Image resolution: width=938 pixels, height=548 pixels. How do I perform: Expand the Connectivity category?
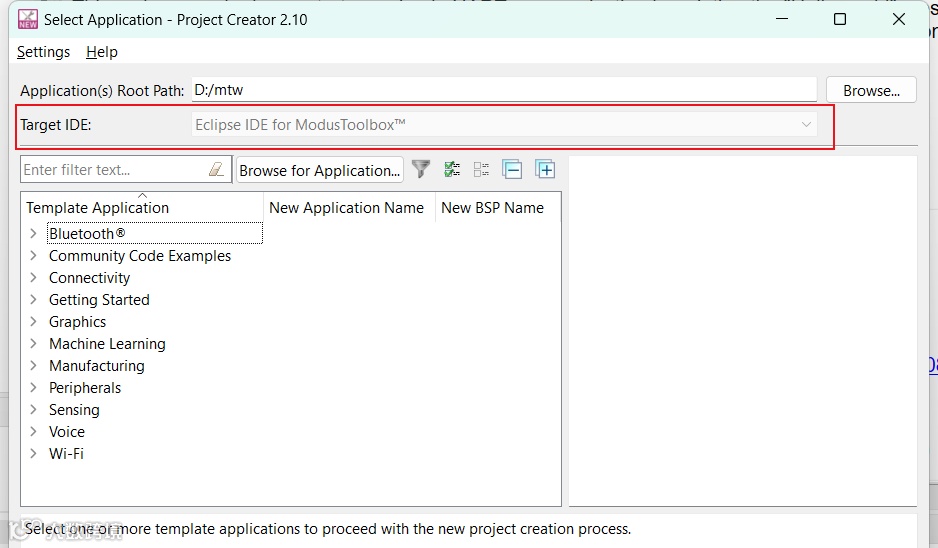point(34,278)
